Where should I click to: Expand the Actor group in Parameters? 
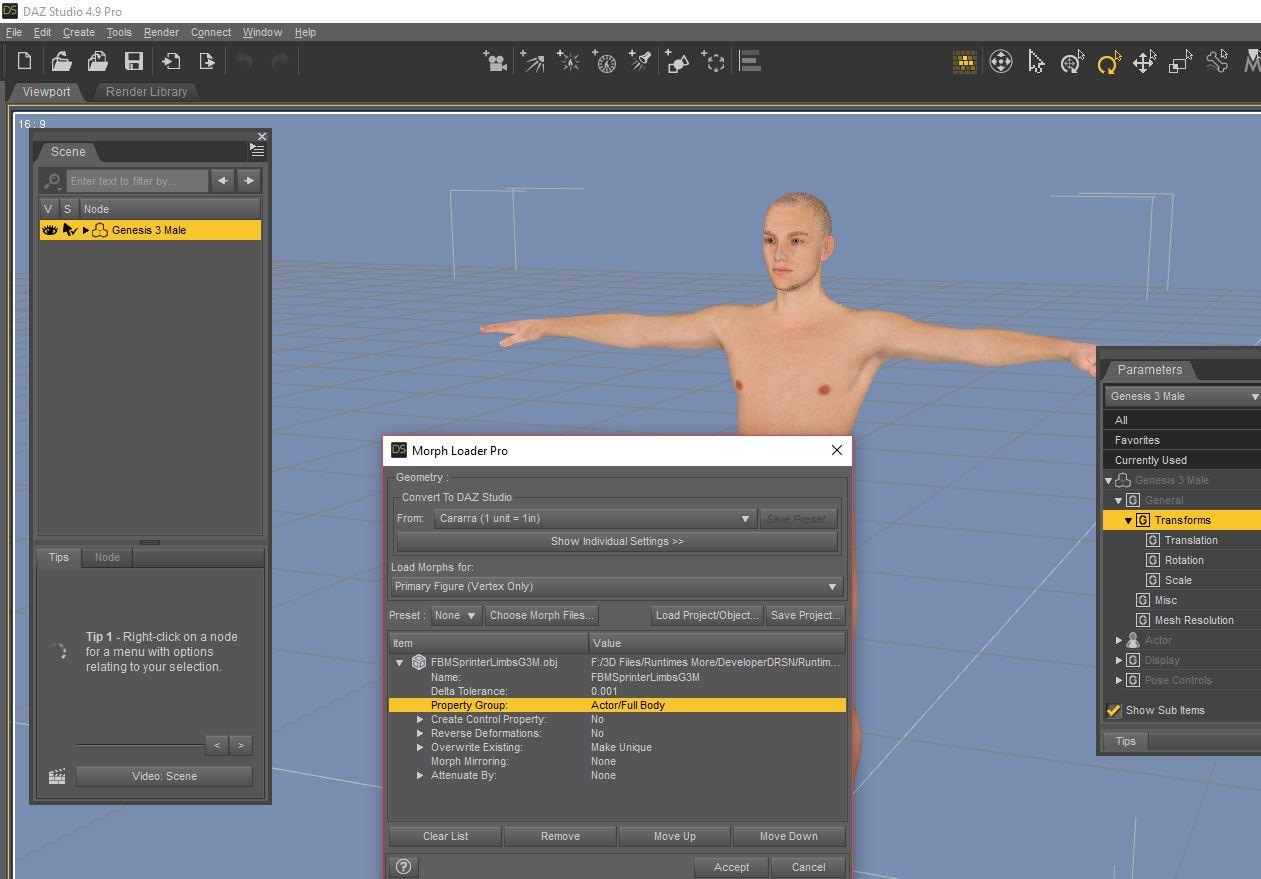tap(1119, 640)
